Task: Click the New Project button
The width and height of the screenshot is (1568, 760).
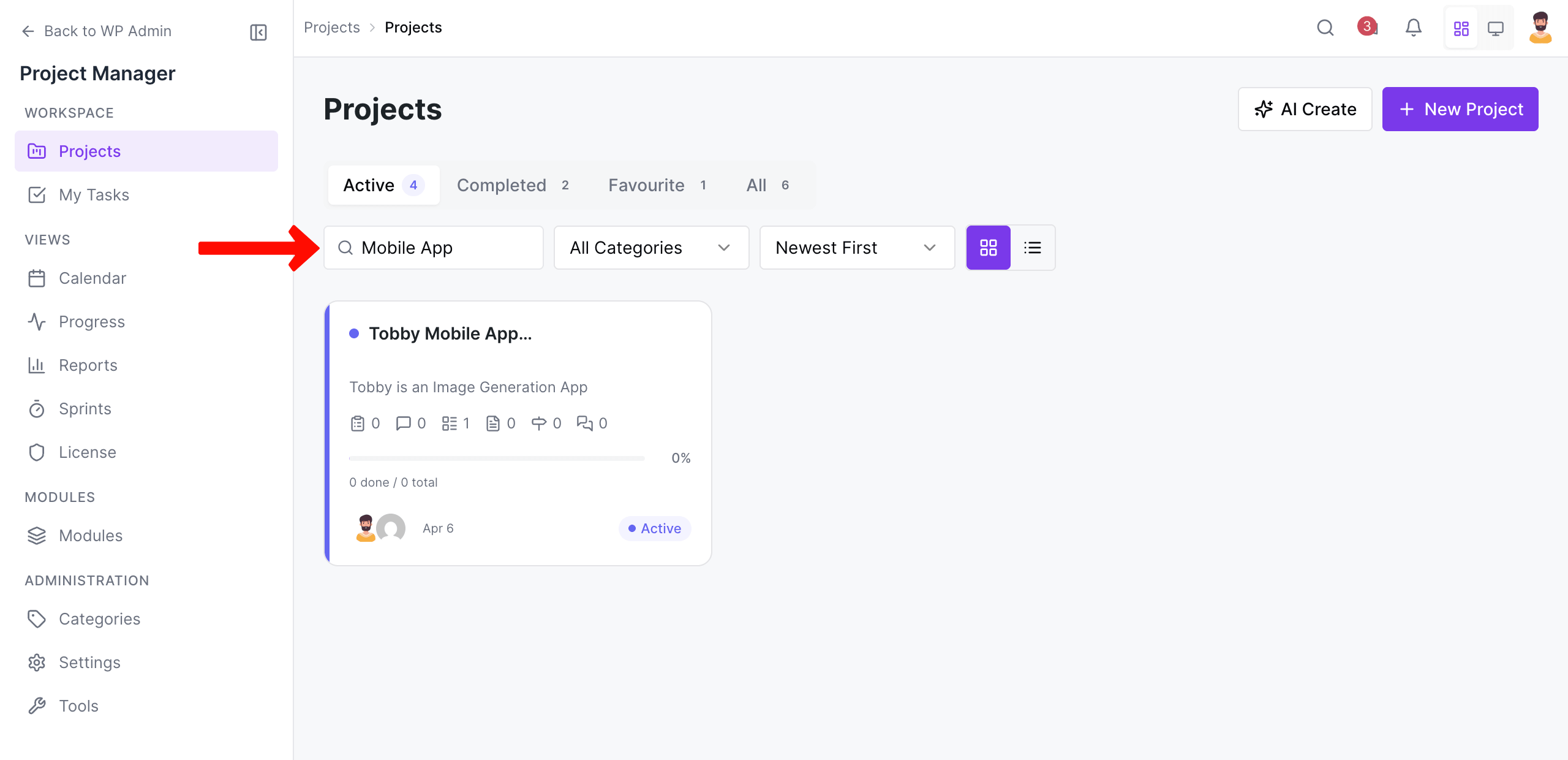Action: 1460,109
